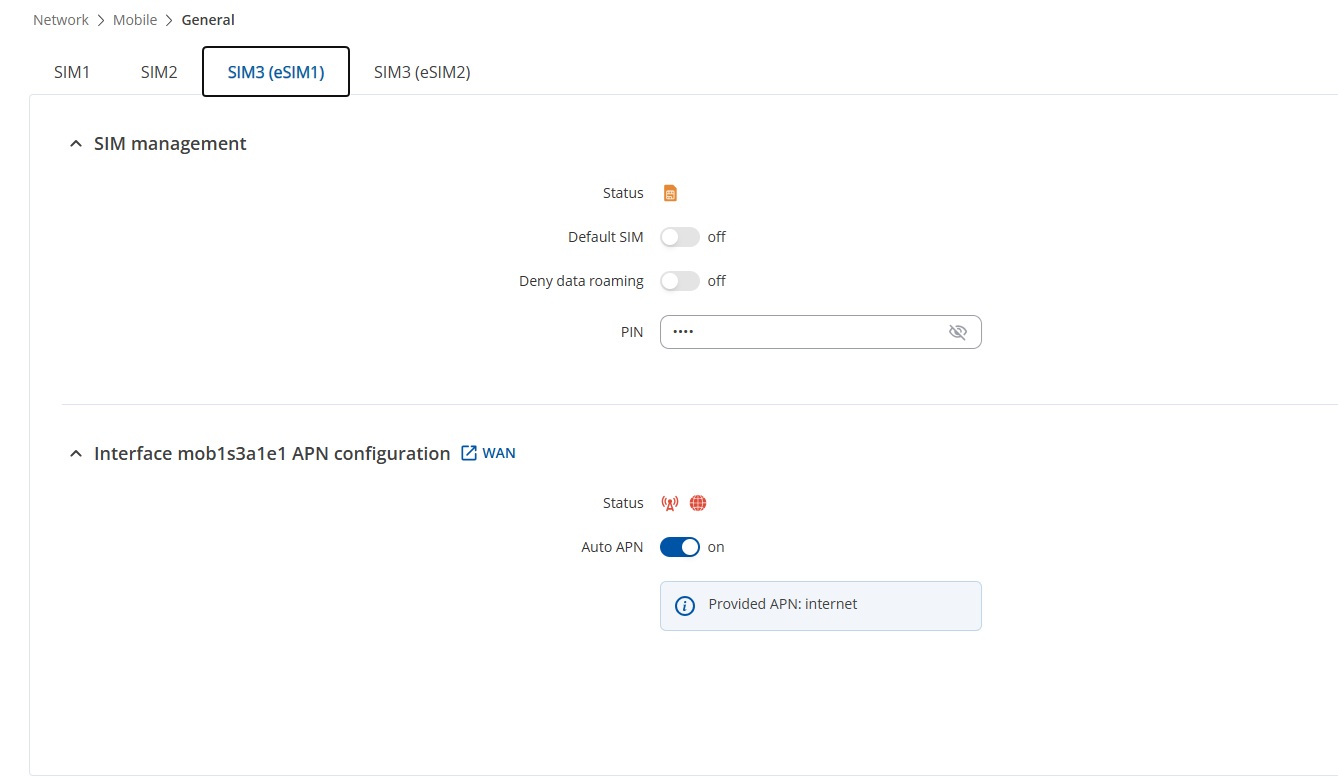Open the WAN link
The image size is (1338, 777).
coord(499,453)
